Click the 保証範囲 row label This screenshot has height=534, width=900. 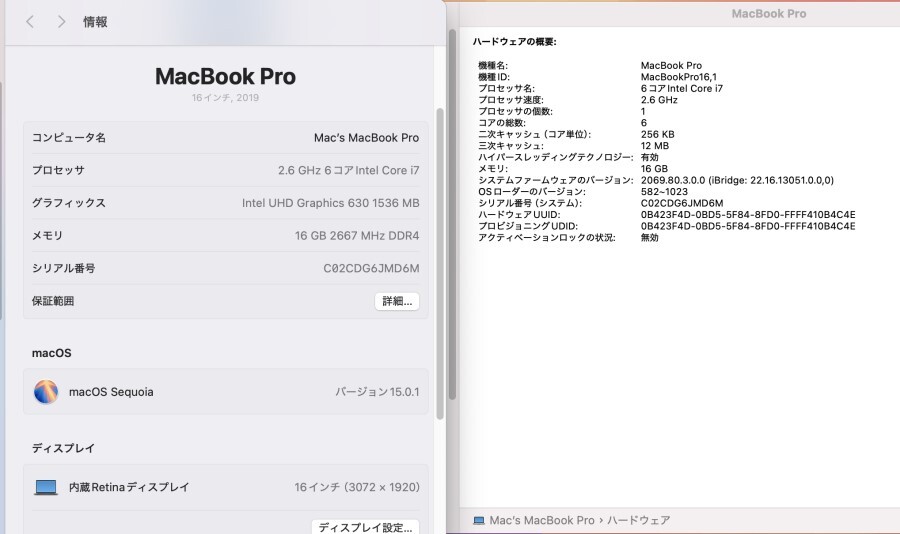pos(53,301)
